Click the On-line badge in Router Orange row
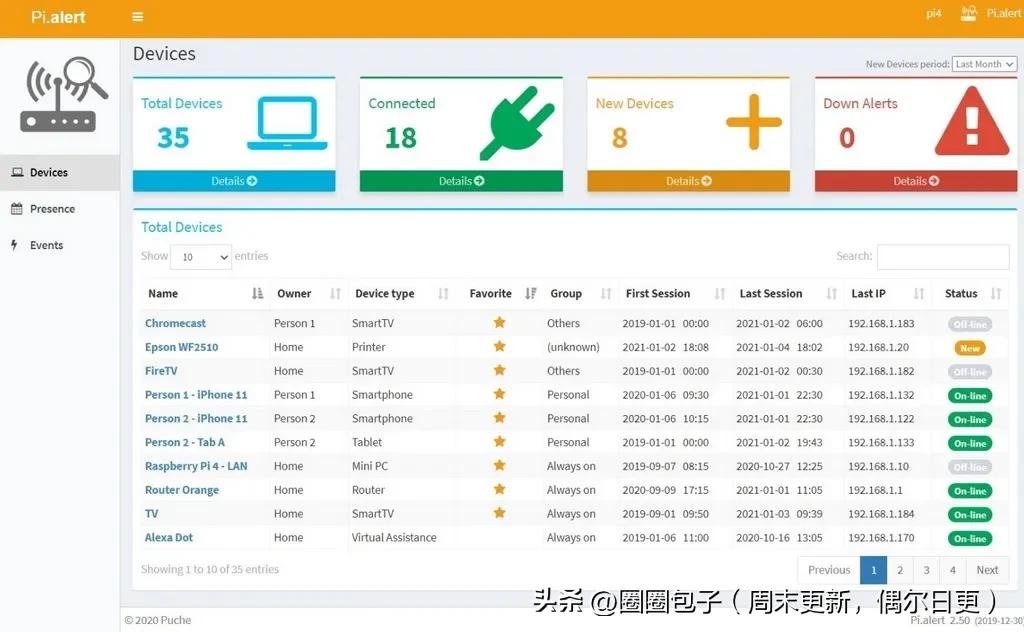1024x632 pixels. click(x=970, y=491)
